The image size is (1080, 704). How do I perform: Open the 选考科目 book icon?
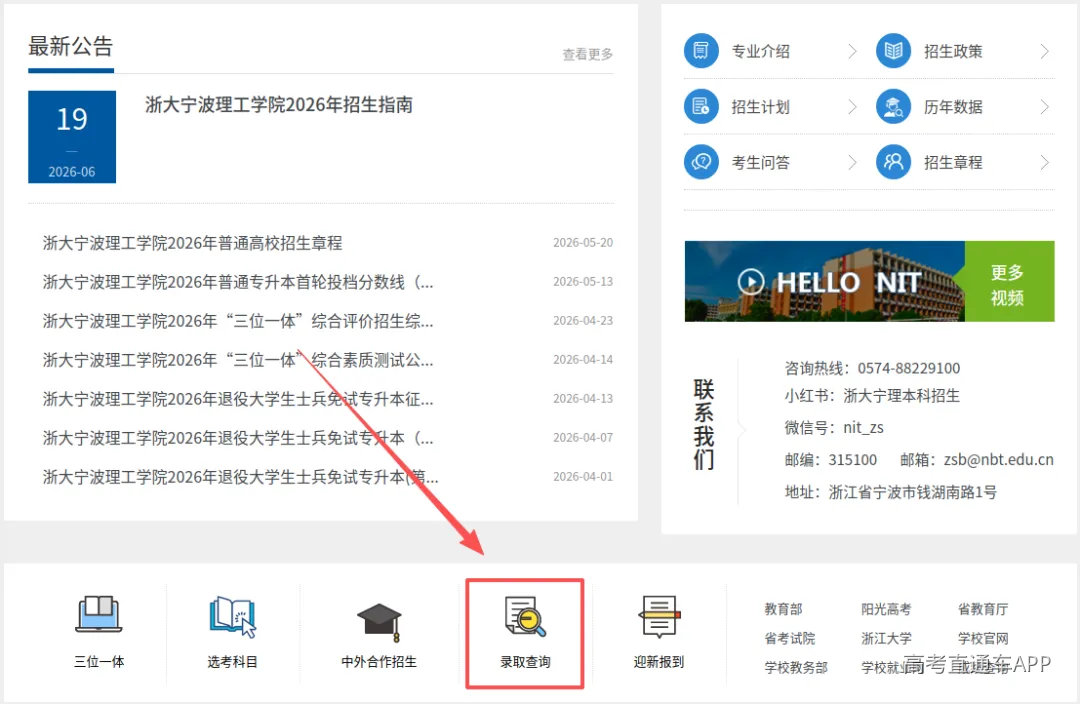click(232, 616)
